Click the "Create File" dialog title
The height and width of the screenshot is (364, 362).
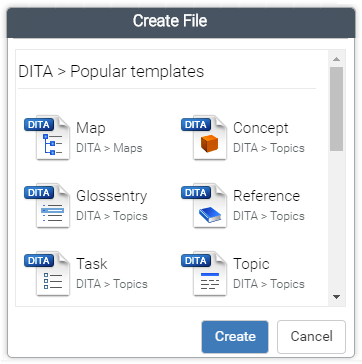(170, 21)
